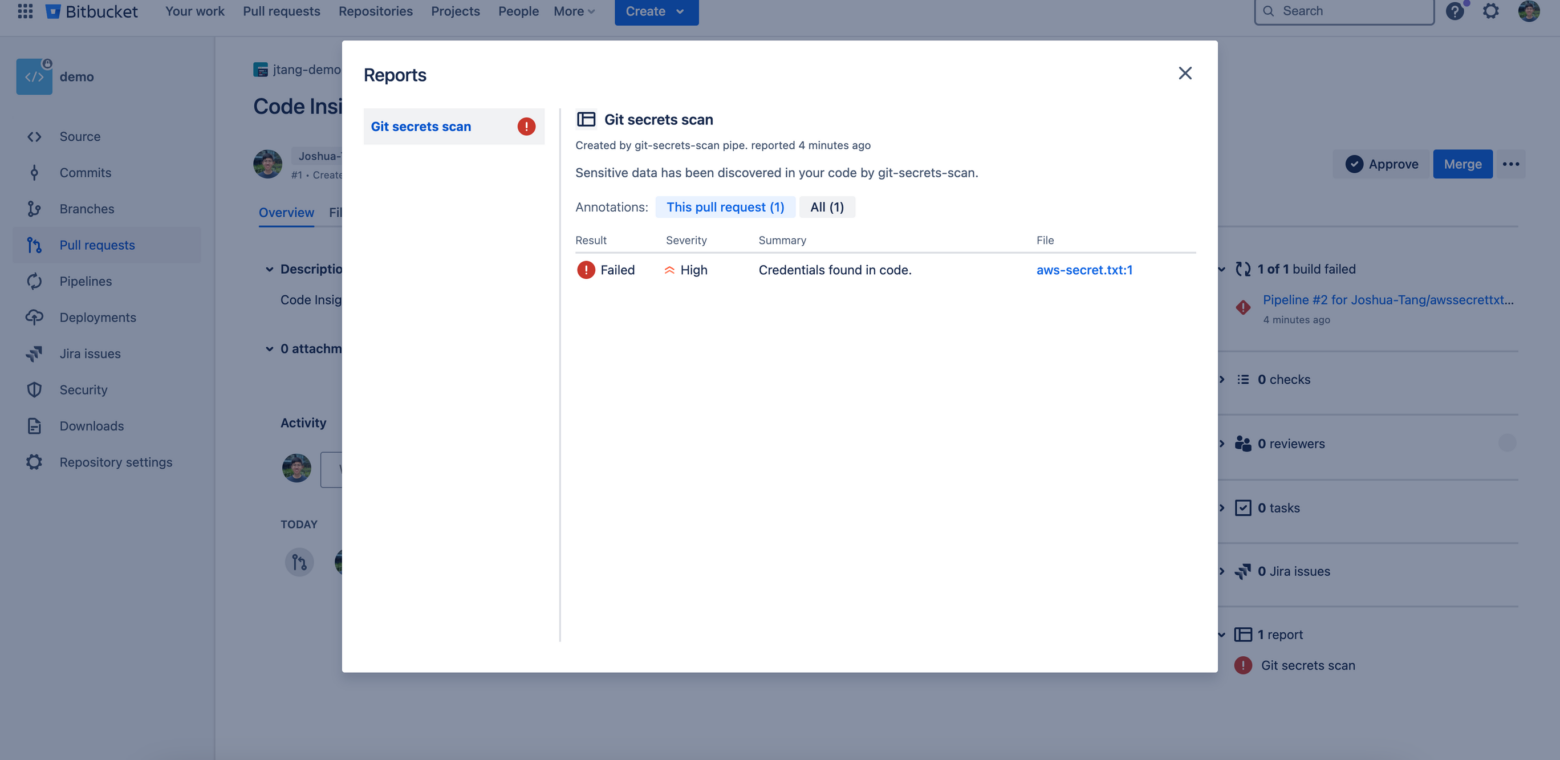1560x760 pixels.
Task: Select the Git secrets scan report tab
Action: coord(454,126)
